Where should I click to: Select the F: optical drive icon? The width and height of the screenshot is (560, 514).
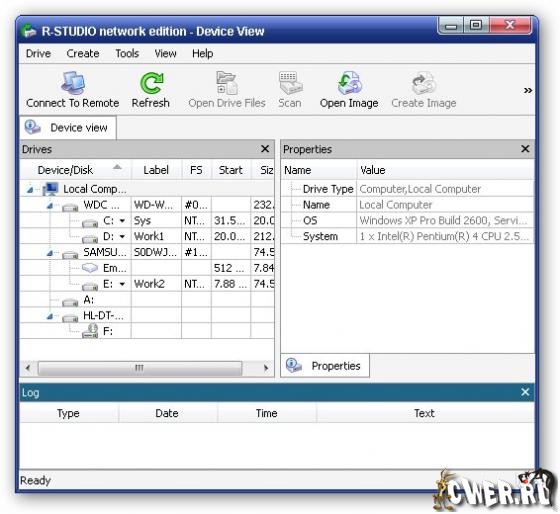(x=90, y=331)
